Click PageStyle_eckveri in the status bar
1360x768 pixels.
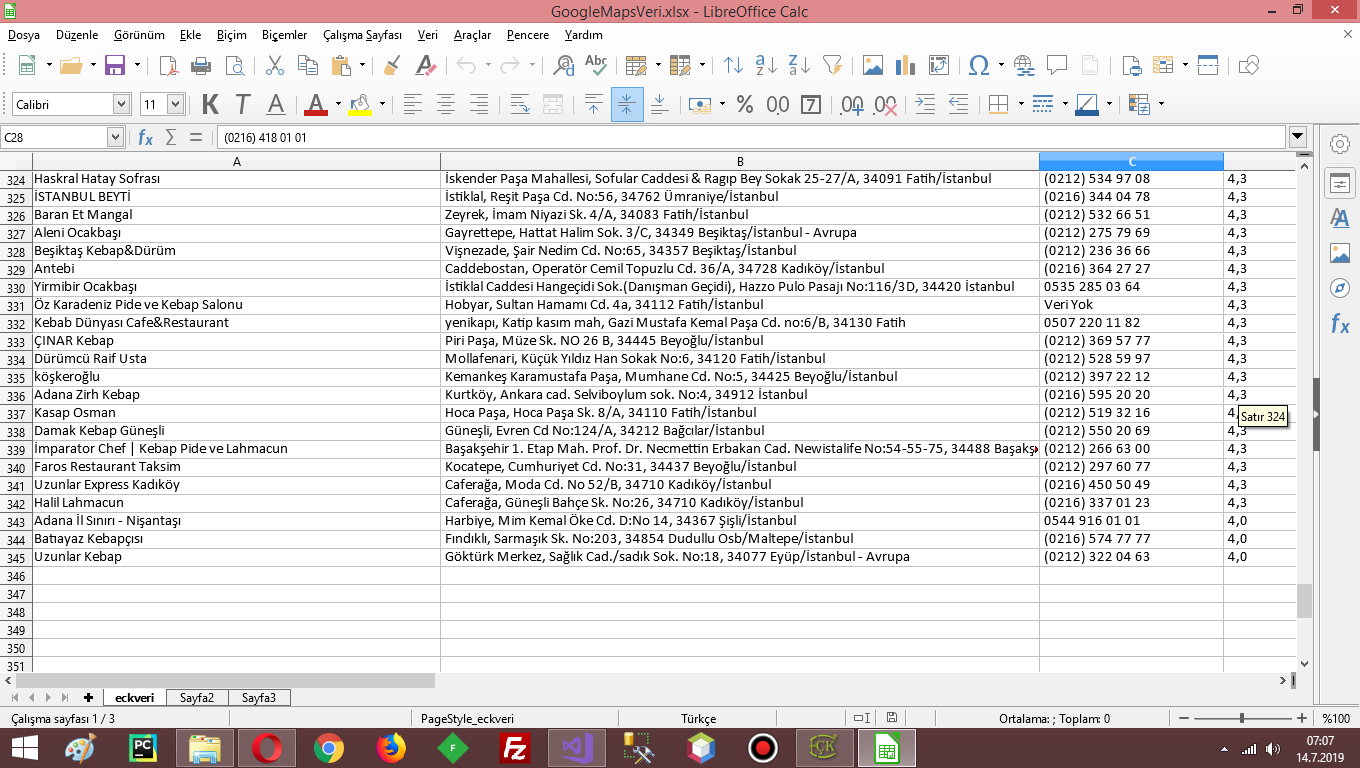tap(467, 719)
